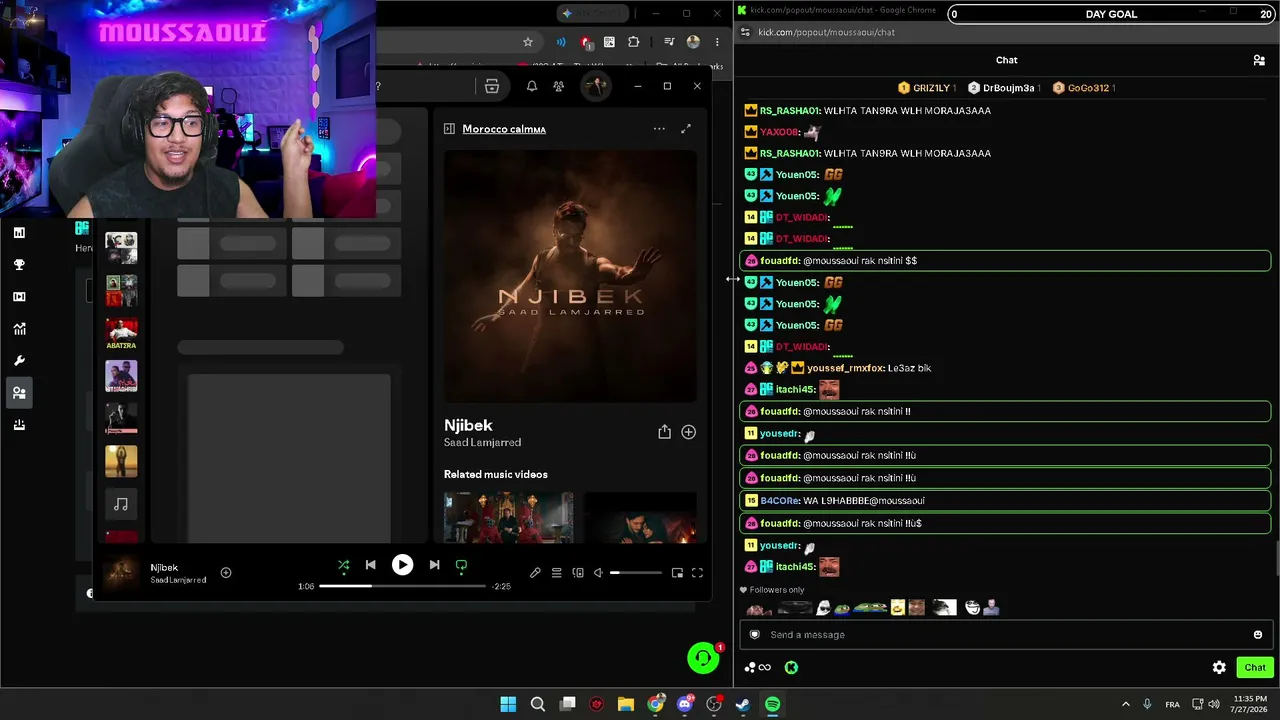The image size is (1280, 720).
Task: Open the ABATIRA album in the Spotify library
Action: 121,334
